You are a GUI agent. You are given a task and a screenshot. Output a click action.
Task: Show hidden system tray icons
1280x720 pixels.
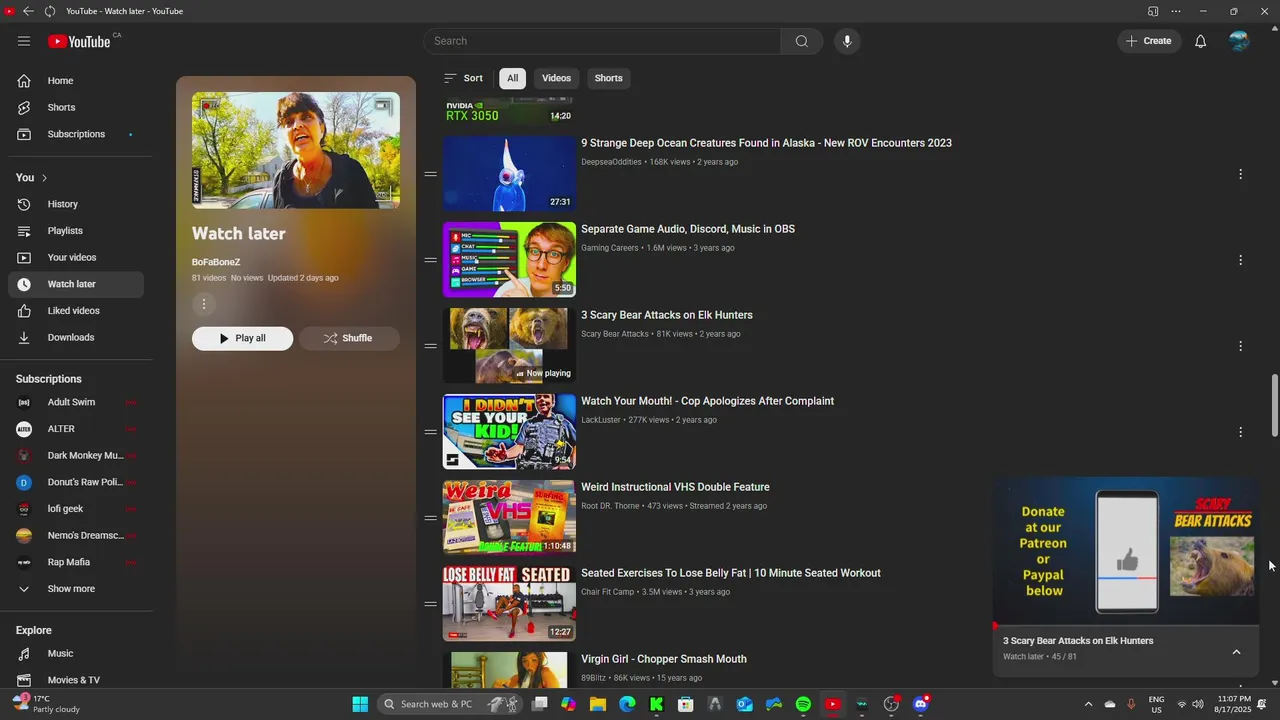tap(1088, 704)
